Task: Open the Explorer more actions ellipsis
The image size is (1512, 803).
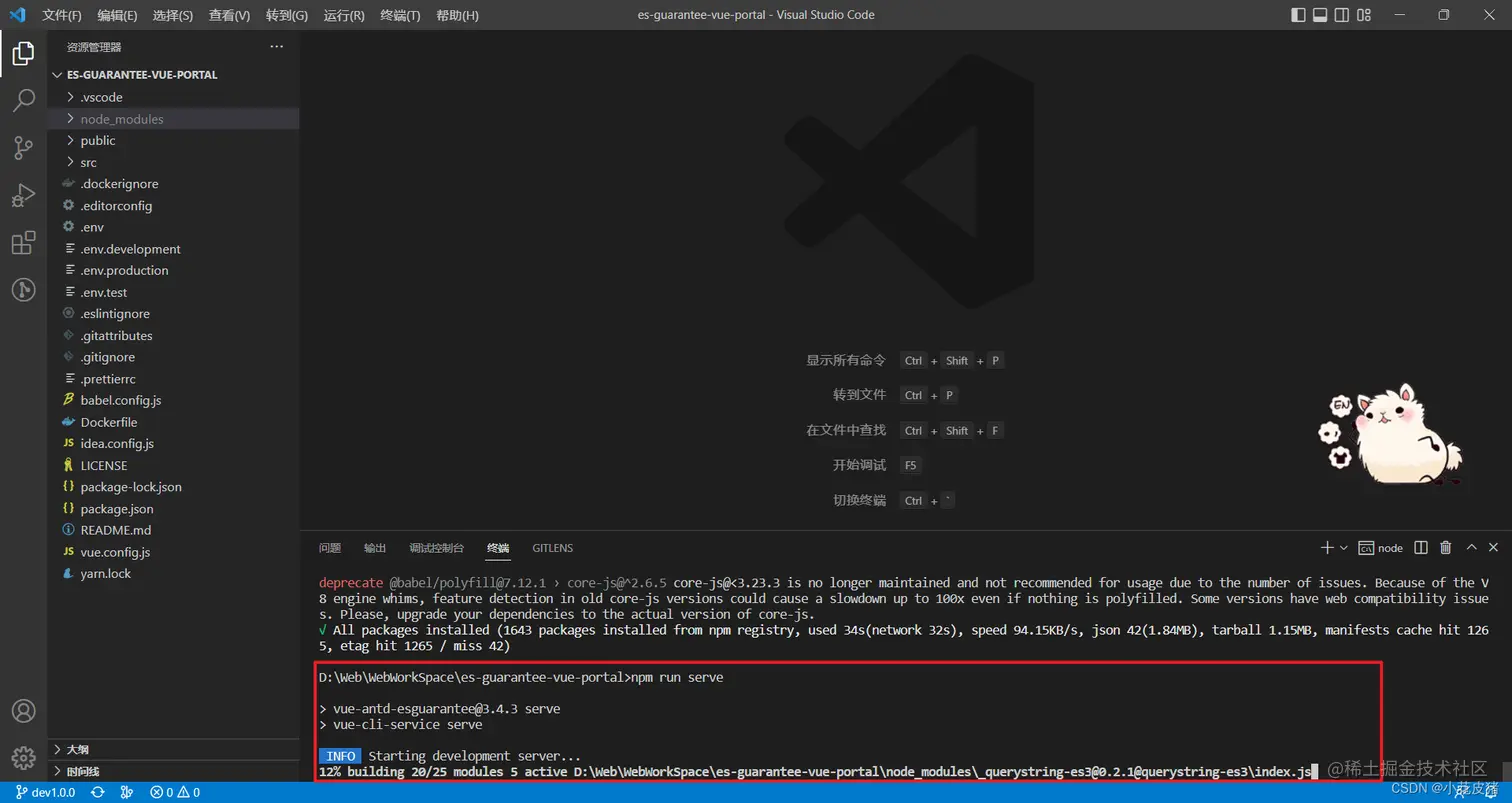Action: tap(277, 47)
